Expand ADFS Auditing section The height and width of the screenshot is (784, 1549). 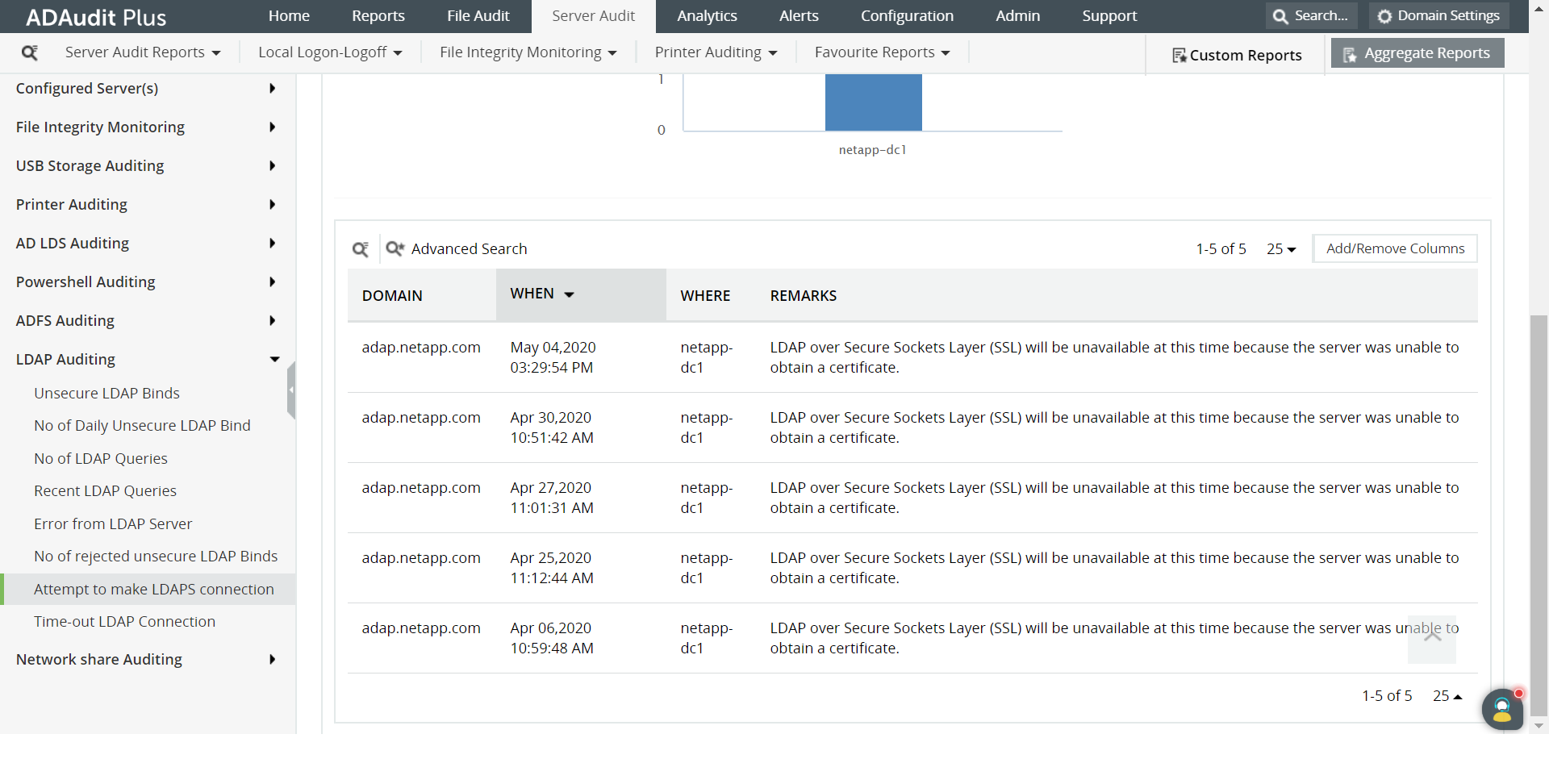pos(148,320)
